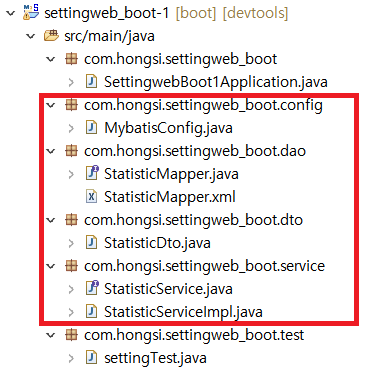Click the Spring Boot project icon

[31, 12]
